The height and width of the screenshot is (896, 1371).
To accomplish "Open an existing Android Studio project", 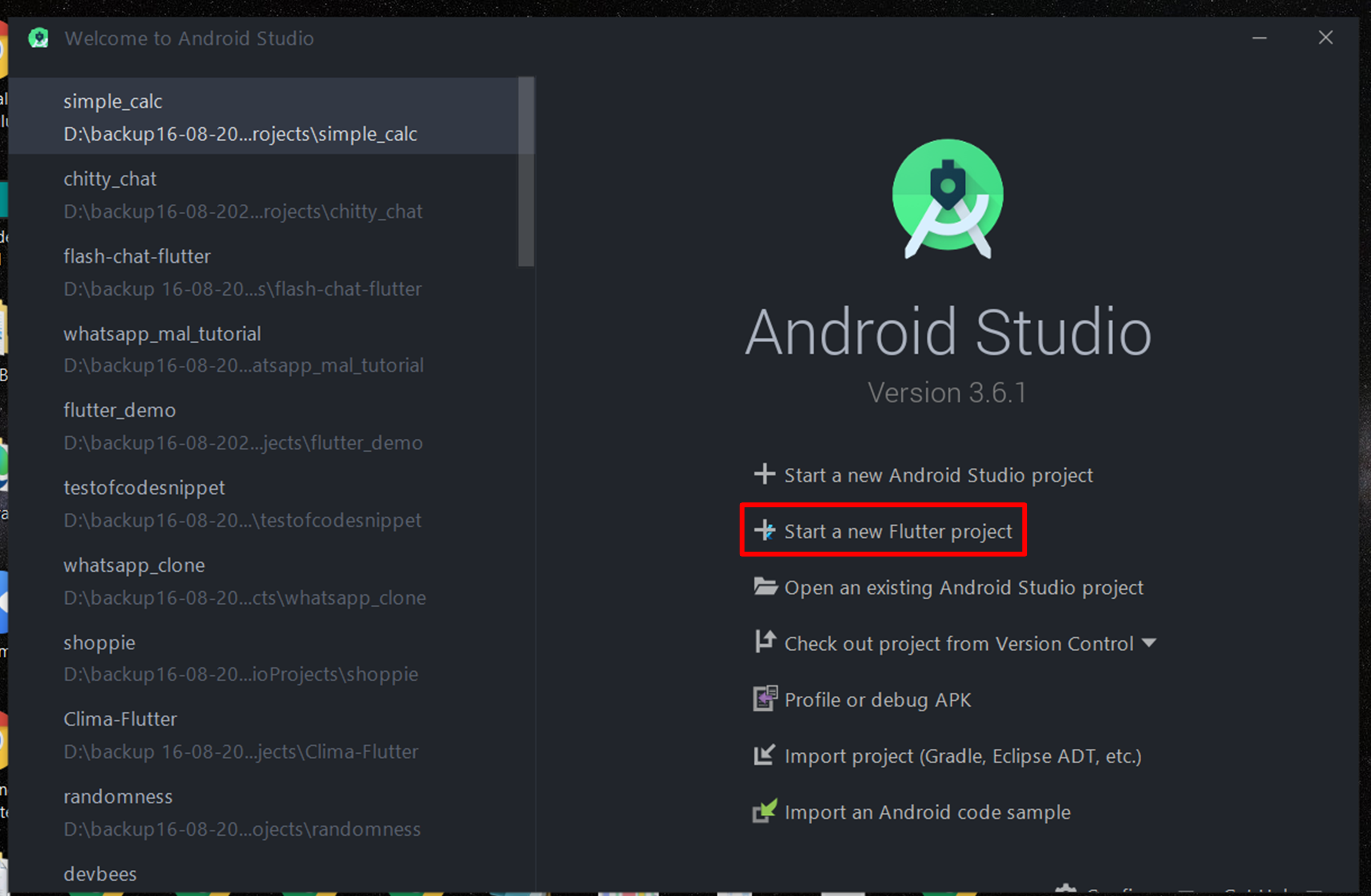I will click(963, 588).
